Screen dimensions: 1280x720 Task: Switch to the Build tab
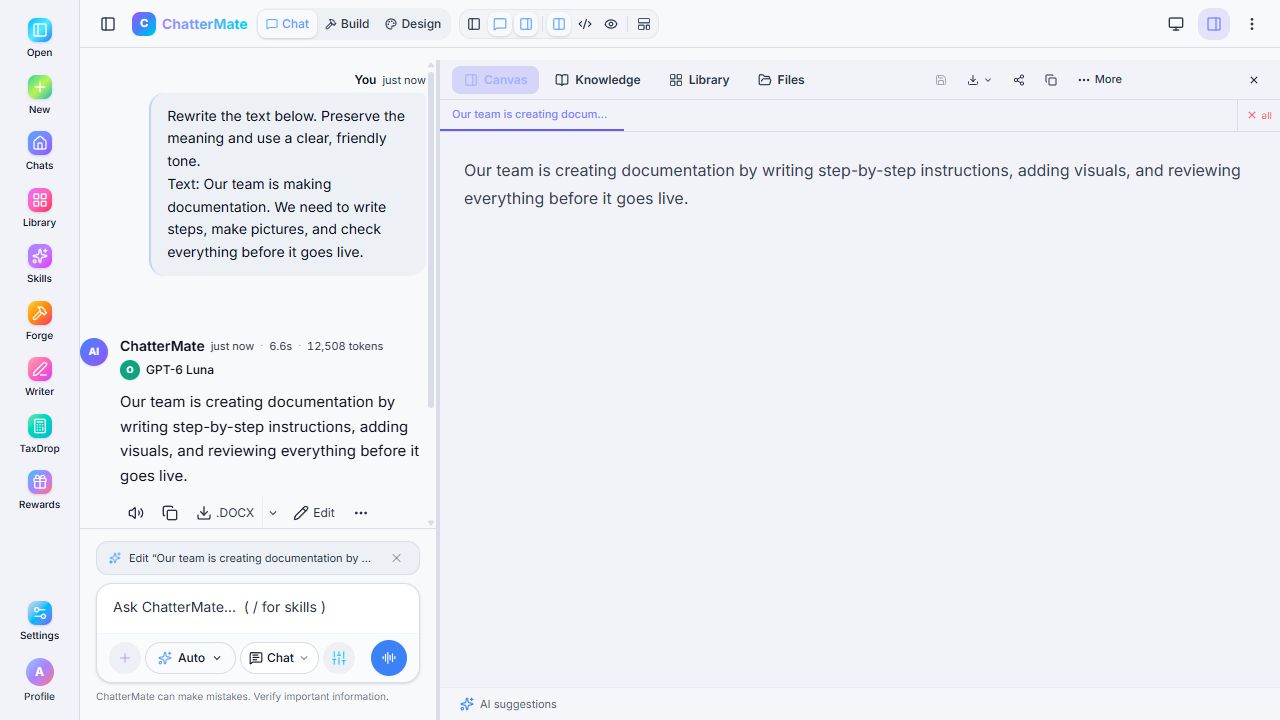(347, 24)
